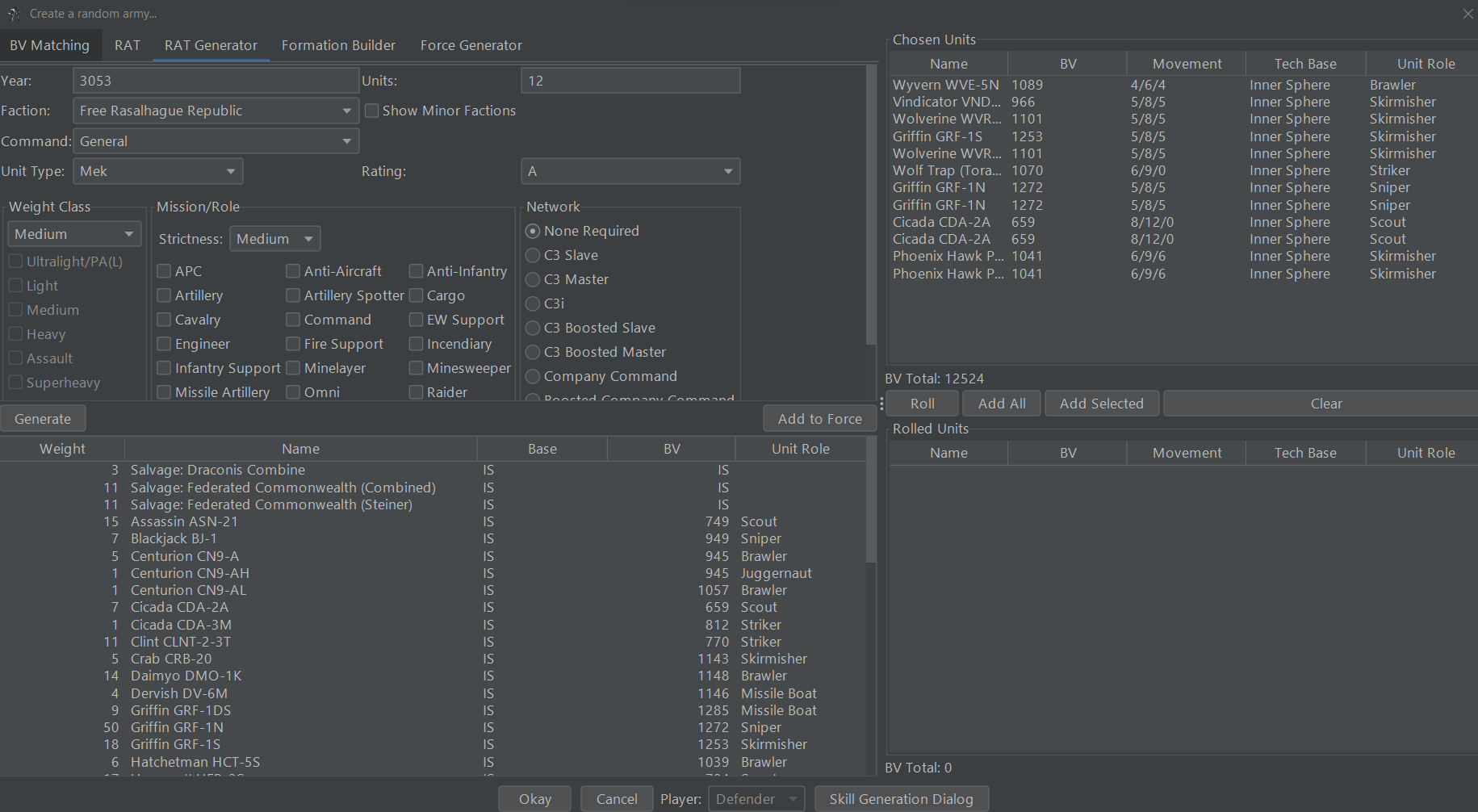The width and height of the screenshot is (1478, 812).
Task: Enable Show Minor Factions checkbox
Action: pos(372,111)
